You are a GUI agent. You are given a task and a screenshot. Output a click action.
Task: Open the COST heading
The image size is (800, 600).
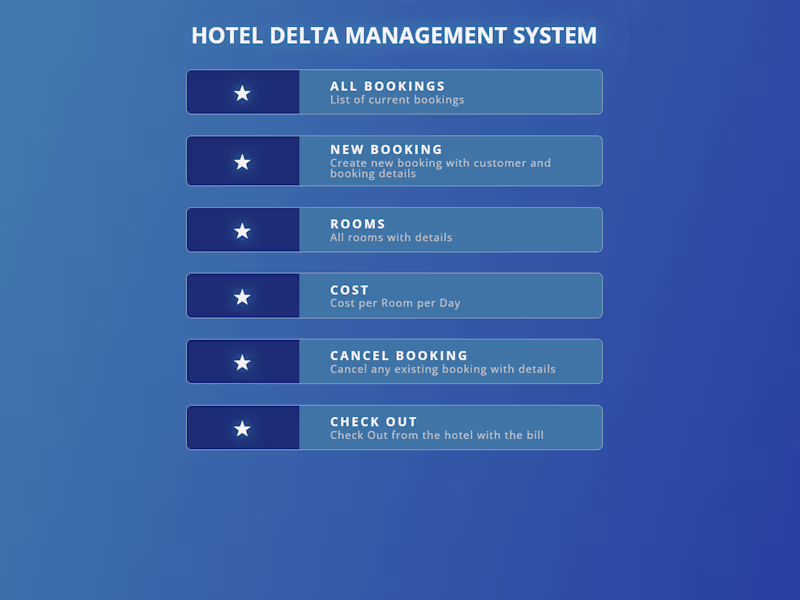tap(350, 290)
